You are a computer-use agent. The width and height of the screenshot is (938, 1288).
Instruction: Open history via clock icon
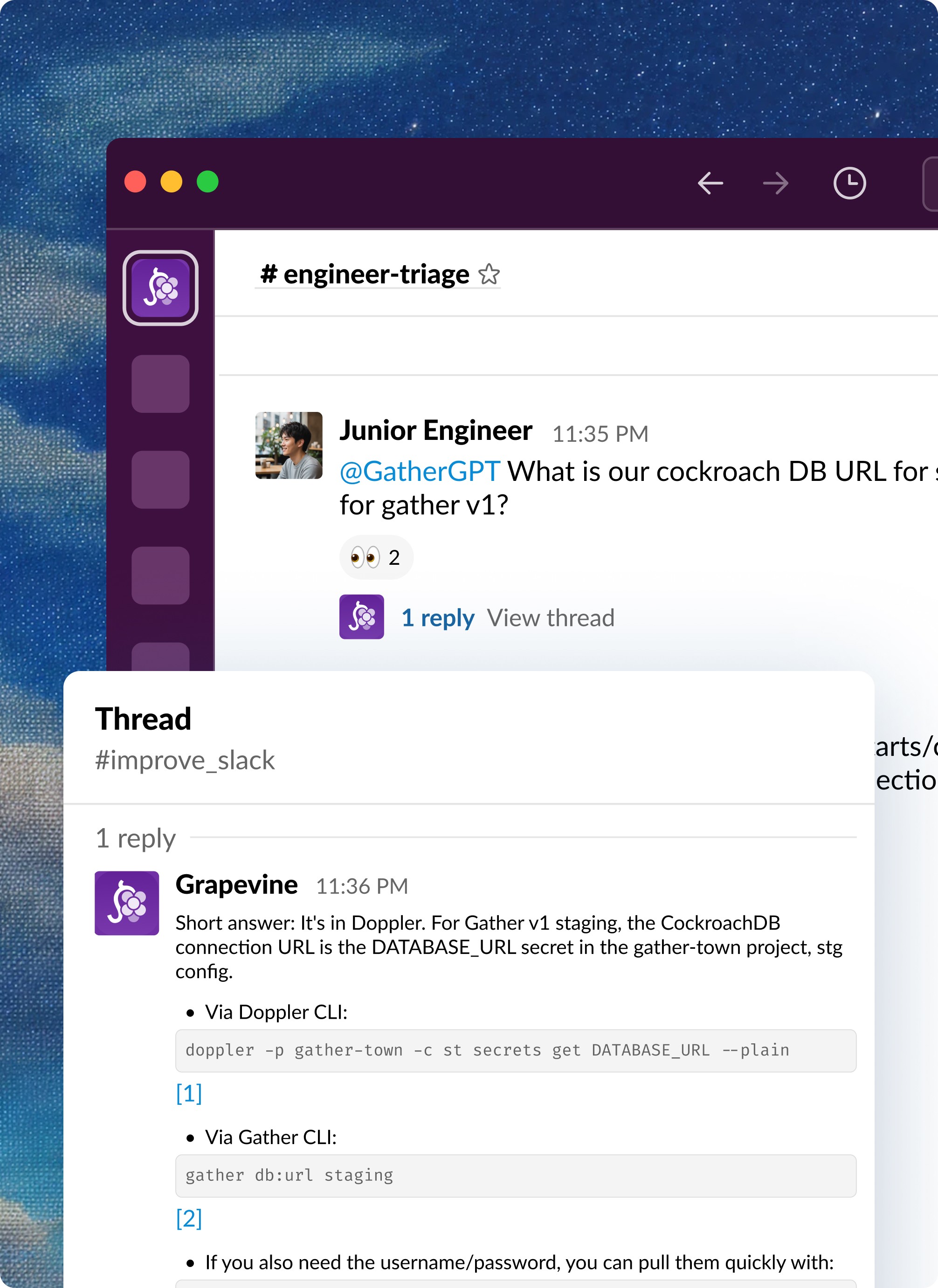tap(849, 183)
